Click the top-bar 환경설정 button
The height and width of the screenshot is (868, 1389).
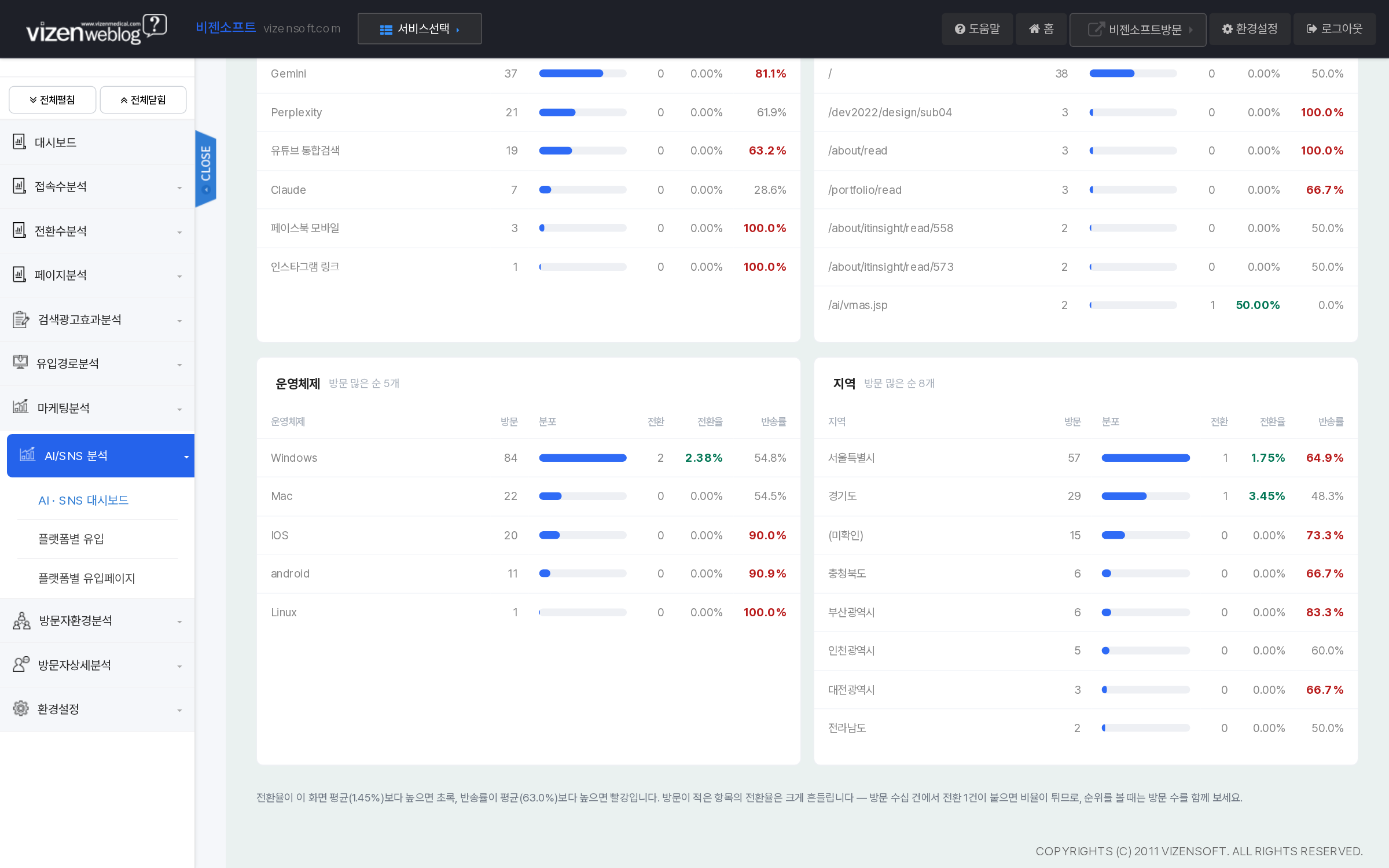(x=1250, y=29)
